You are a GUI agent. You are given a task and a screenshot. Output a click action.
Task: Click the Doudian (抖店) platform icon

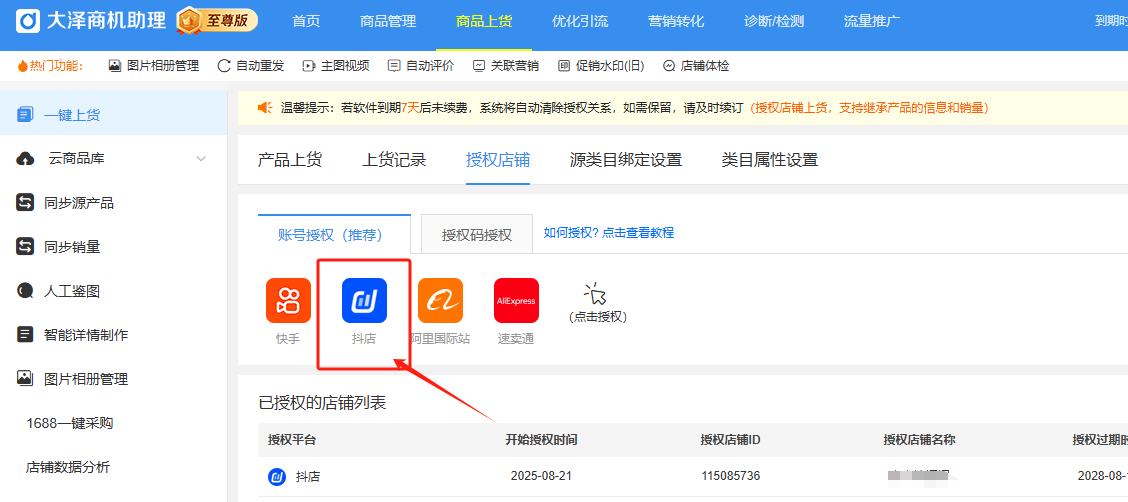coord(364,301)
